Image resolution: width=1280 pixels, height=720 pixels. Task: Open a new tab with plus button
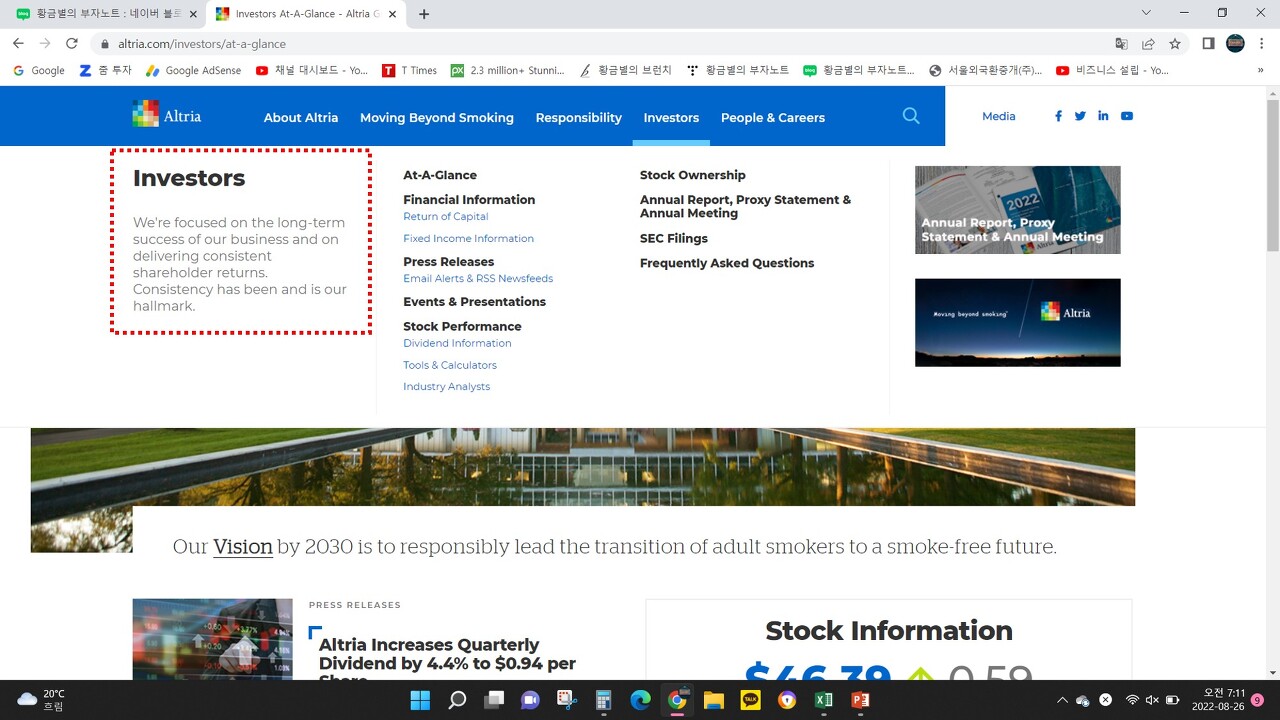424,14
